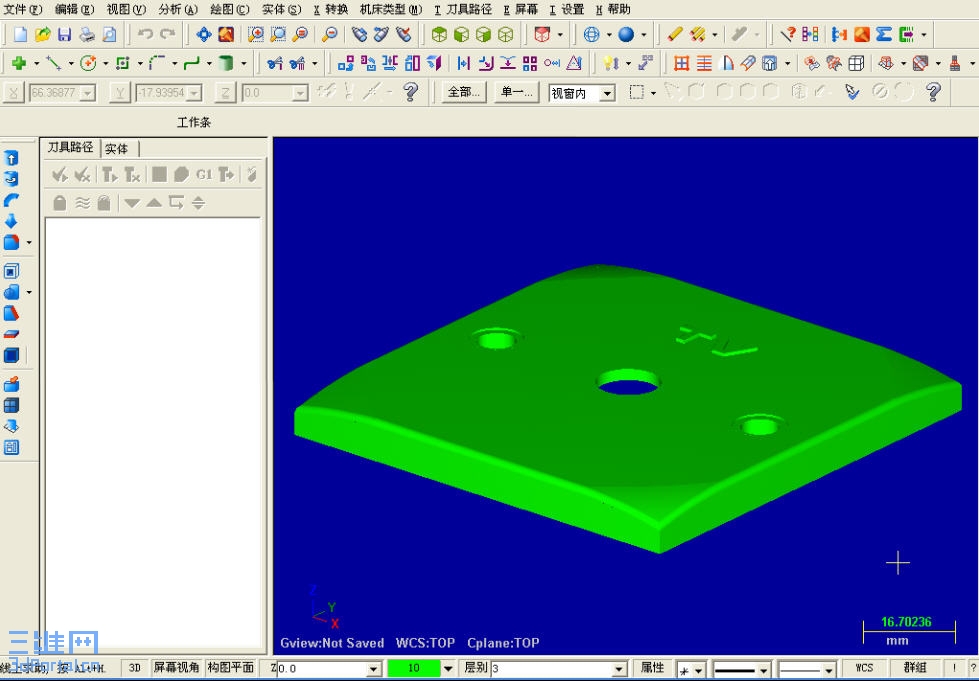Save the file with the floppy disk icon
The width and height of the screenshot is (979, 681).
point(64,34)
